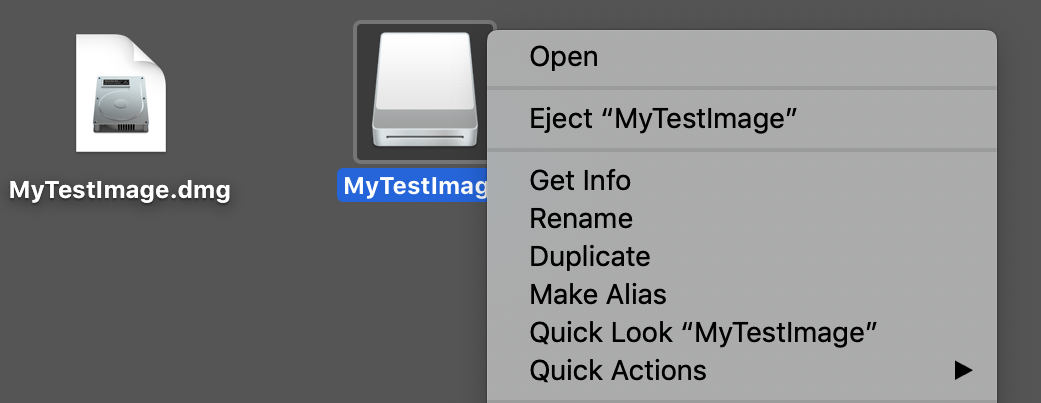Viewport: 1041px width, 403px height.
Task: Choose Open from the context menu
Action: 564,57
